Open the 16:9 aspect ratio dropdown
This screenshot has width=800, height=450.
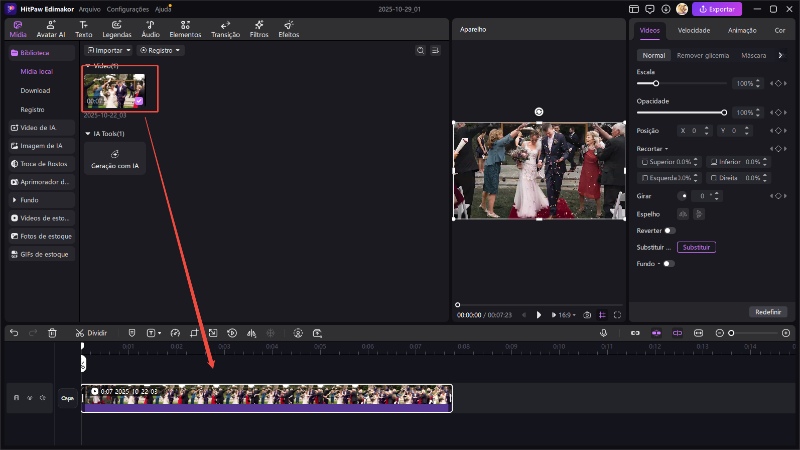click(566, 314)
